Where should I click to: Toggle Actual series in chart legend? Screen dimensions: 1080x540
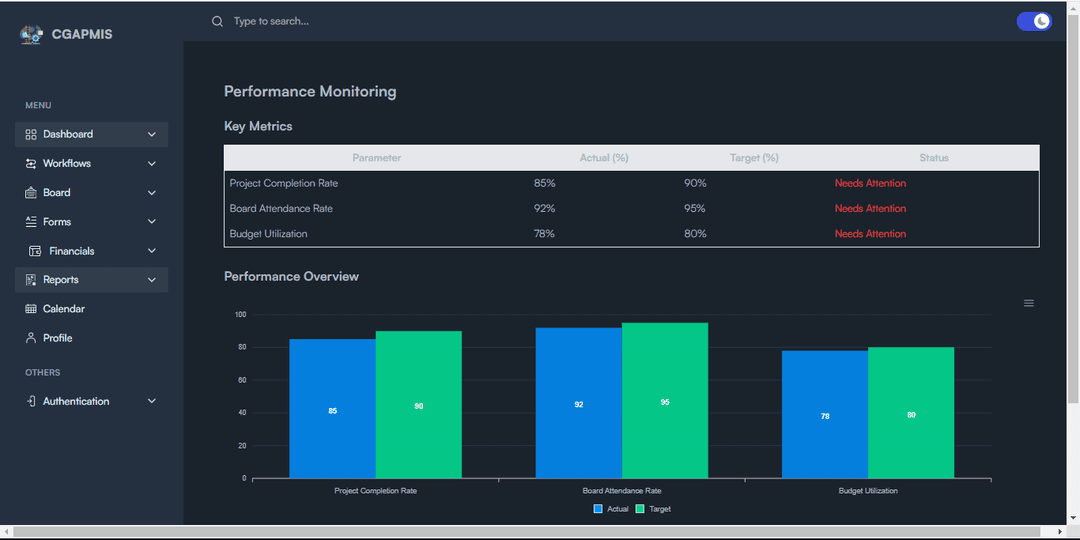coord(611,509)
